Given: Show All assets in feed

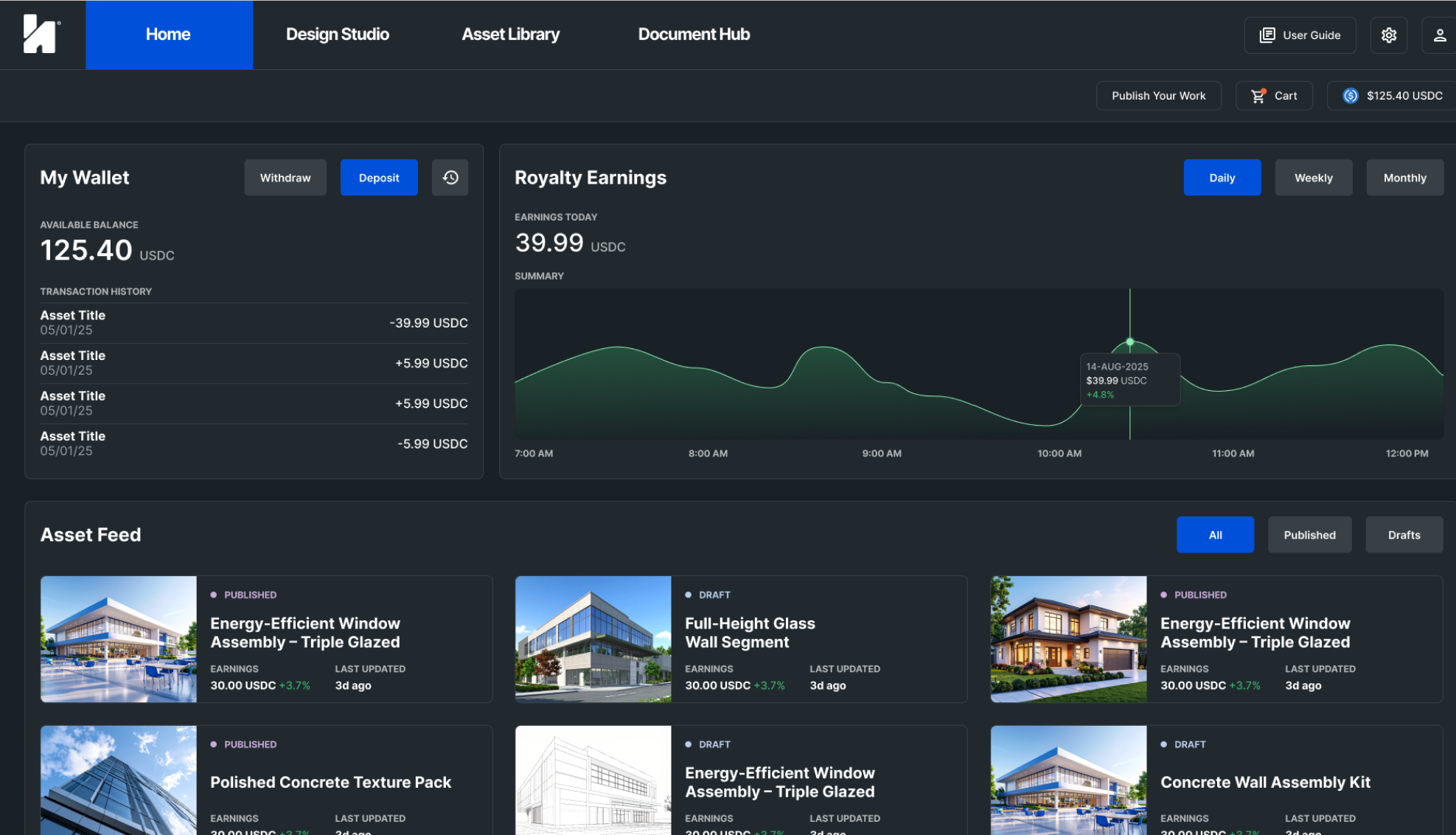Looking at the screenshot, I should [x=1215, y=535].
